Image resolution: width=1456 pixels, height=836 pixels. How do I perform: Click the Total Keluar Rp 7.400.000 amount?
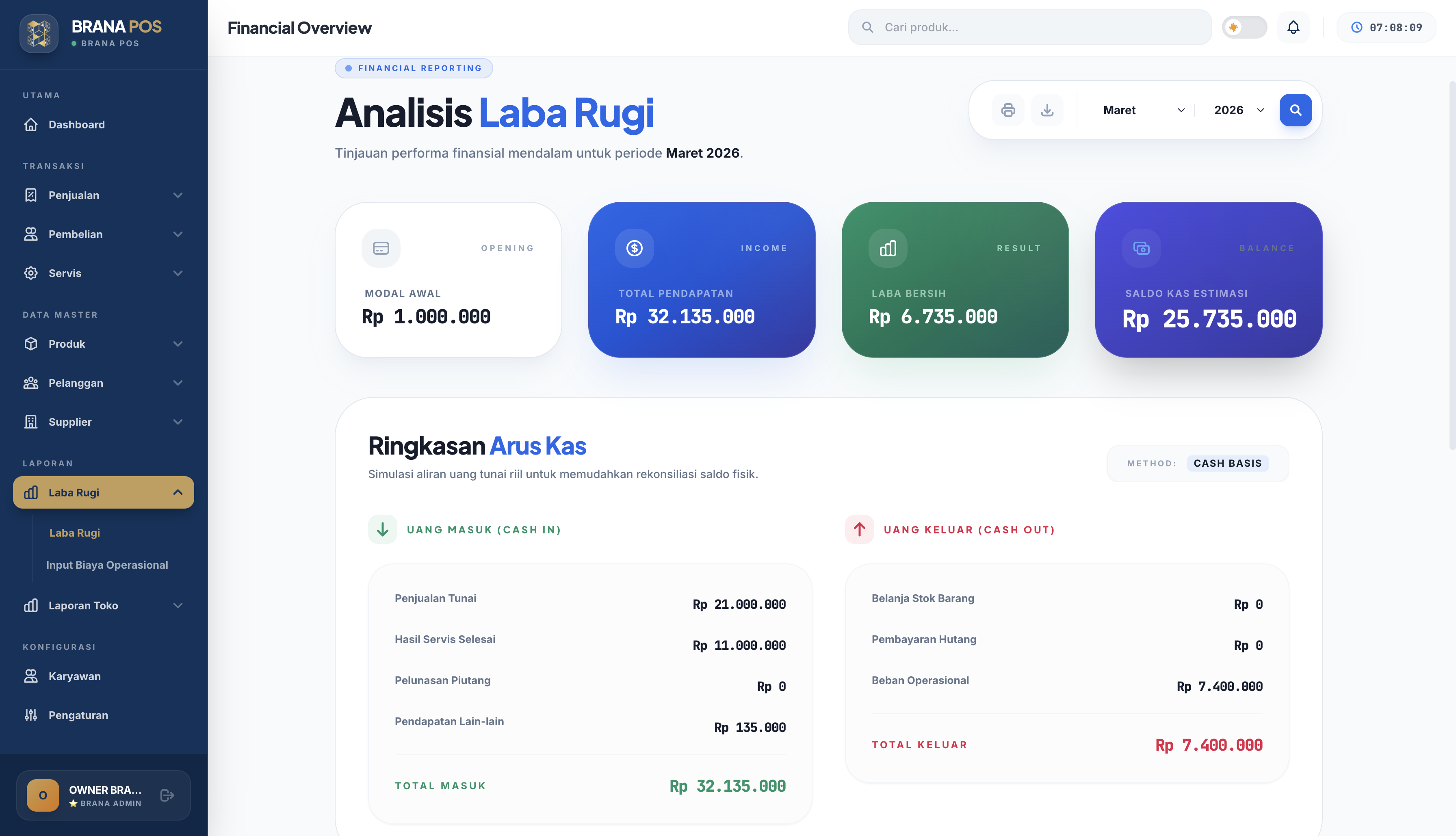1209,745
